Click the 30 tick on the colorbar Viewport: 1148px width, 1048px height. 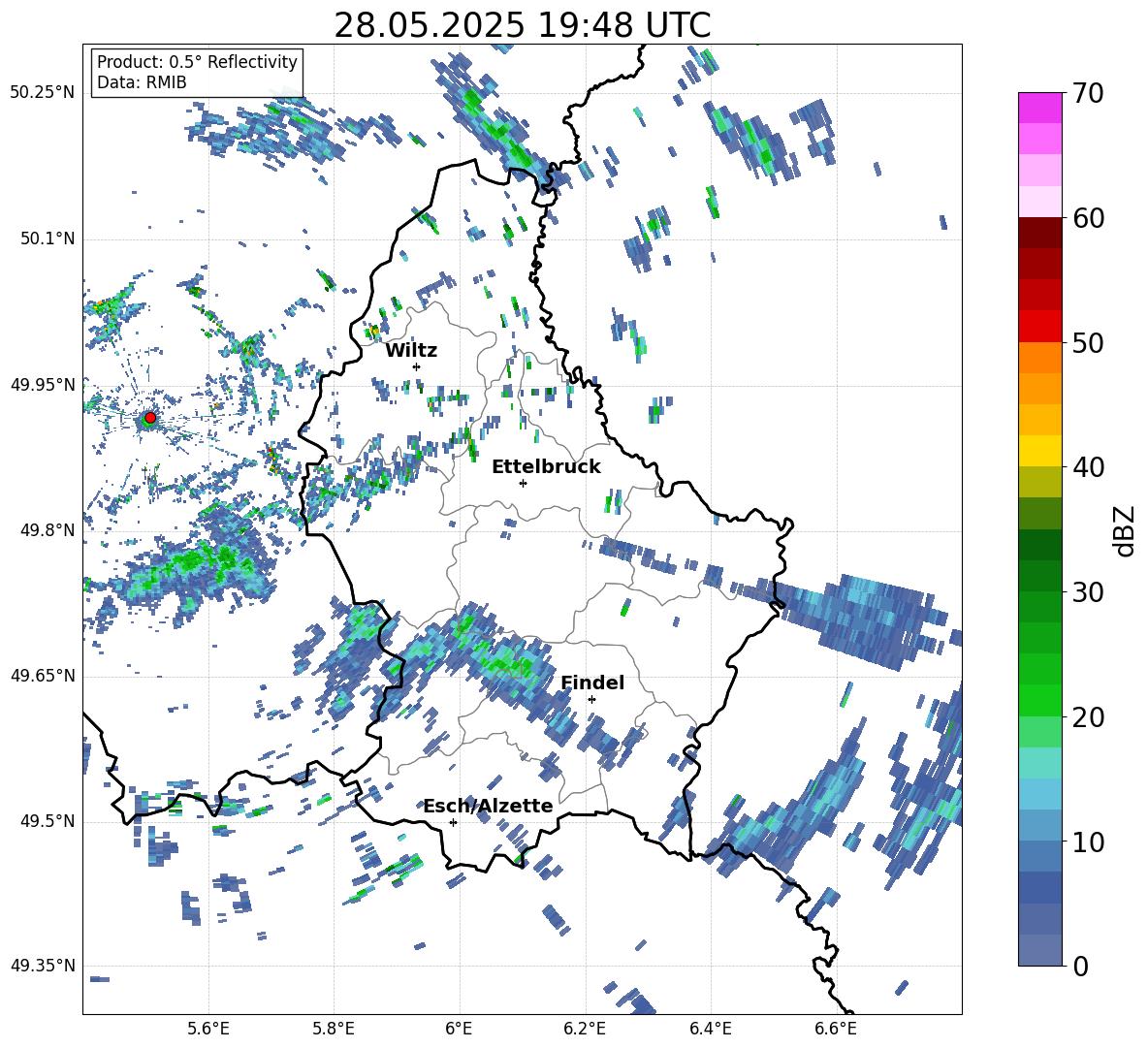[x=1088, y=591]
